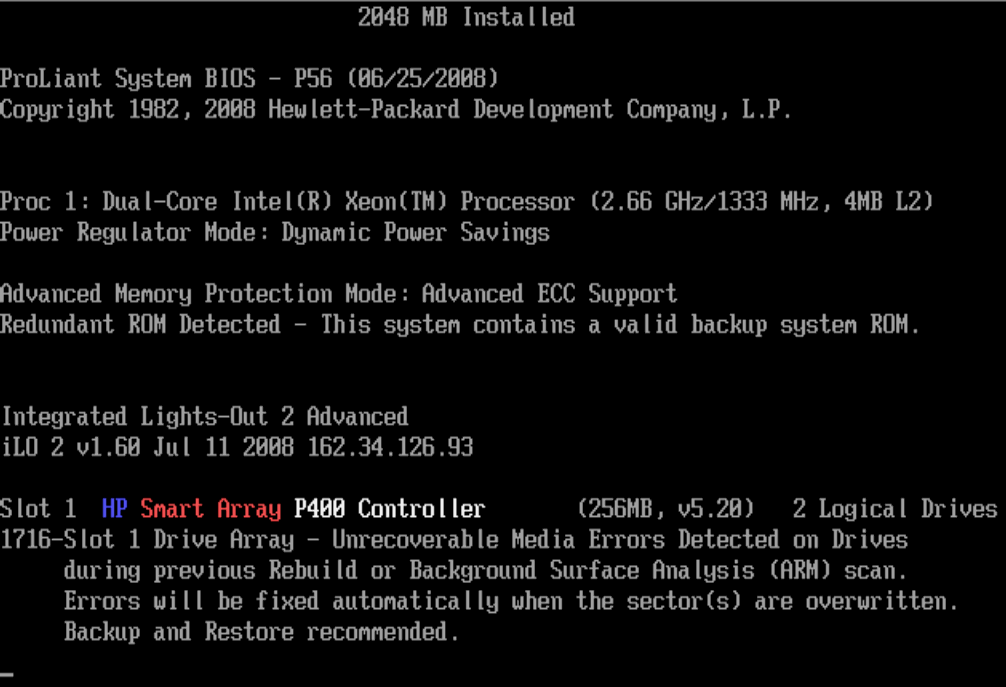
Task: Click the ProLiant System BIOS P56 line
Action: click(x=249, y=79)
